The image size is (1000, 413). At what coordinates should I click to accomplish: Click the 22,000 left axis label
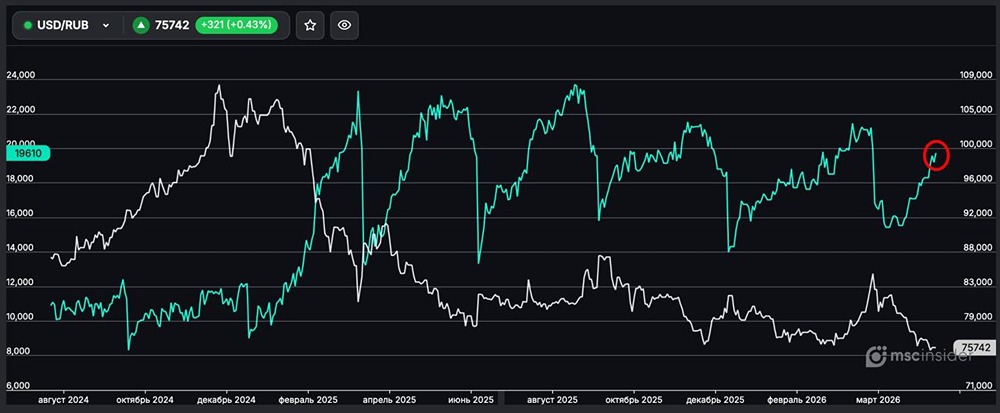pyautogui.click(x=20, y=110)
